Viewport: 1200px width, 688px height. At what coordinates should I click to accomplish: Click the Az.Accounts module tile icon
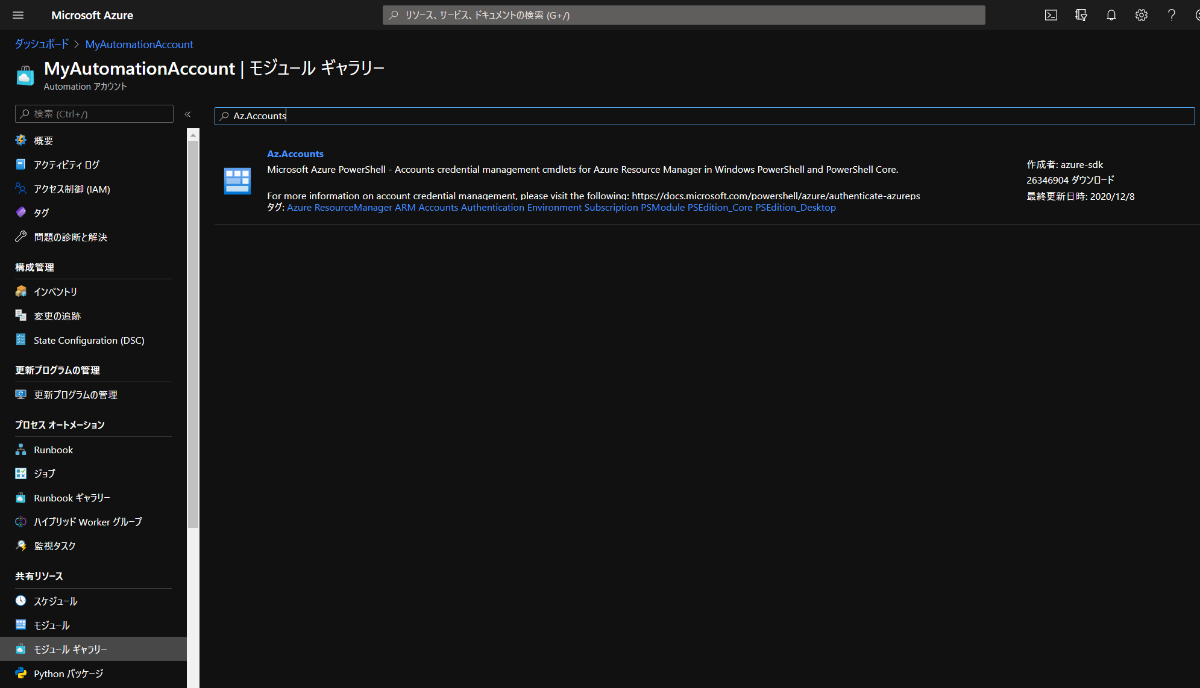coord(237,181)
